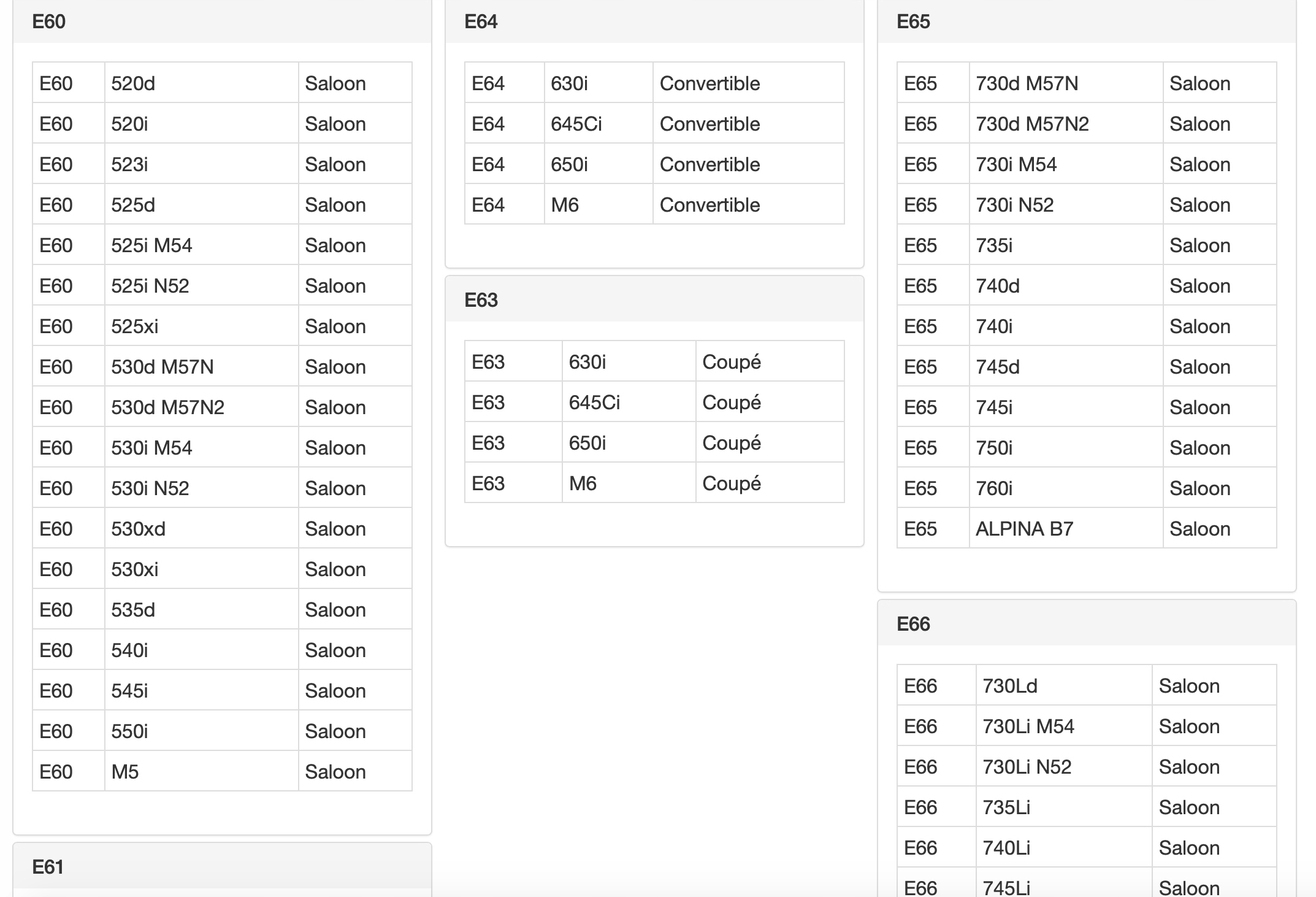Image resolution: width=1316 pixels, height=897 pixels.
Task: Select the E60 530d M57N2 row
Action: (222, 407)
